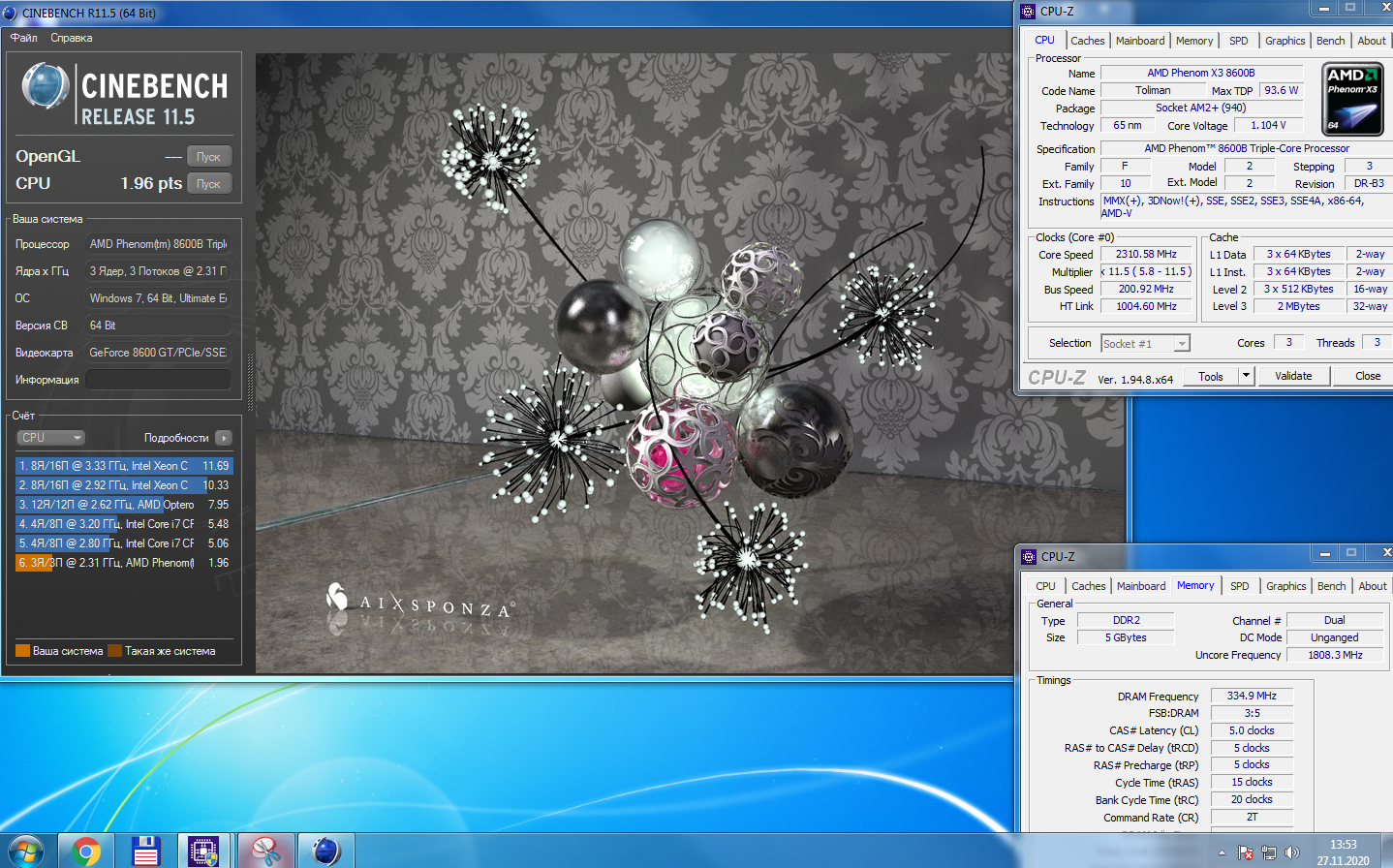Open Graphics tab in lower CPU-Z window
The width and height of the screenshot is (1393, 868).
[x=1285, y=586]
